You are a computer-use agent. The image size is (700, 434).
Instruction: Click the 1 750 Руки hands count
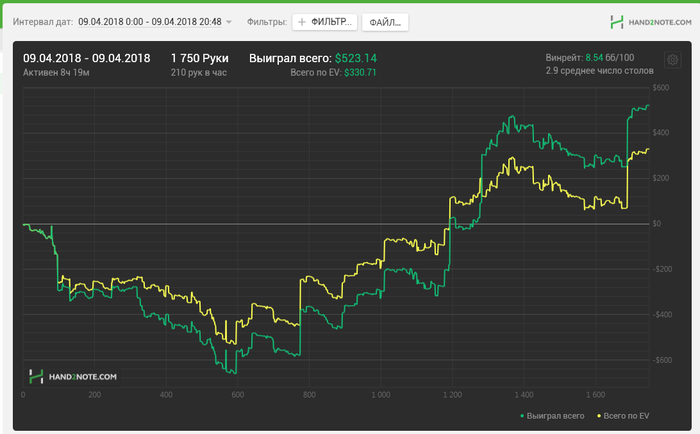(x=200, y=58)
